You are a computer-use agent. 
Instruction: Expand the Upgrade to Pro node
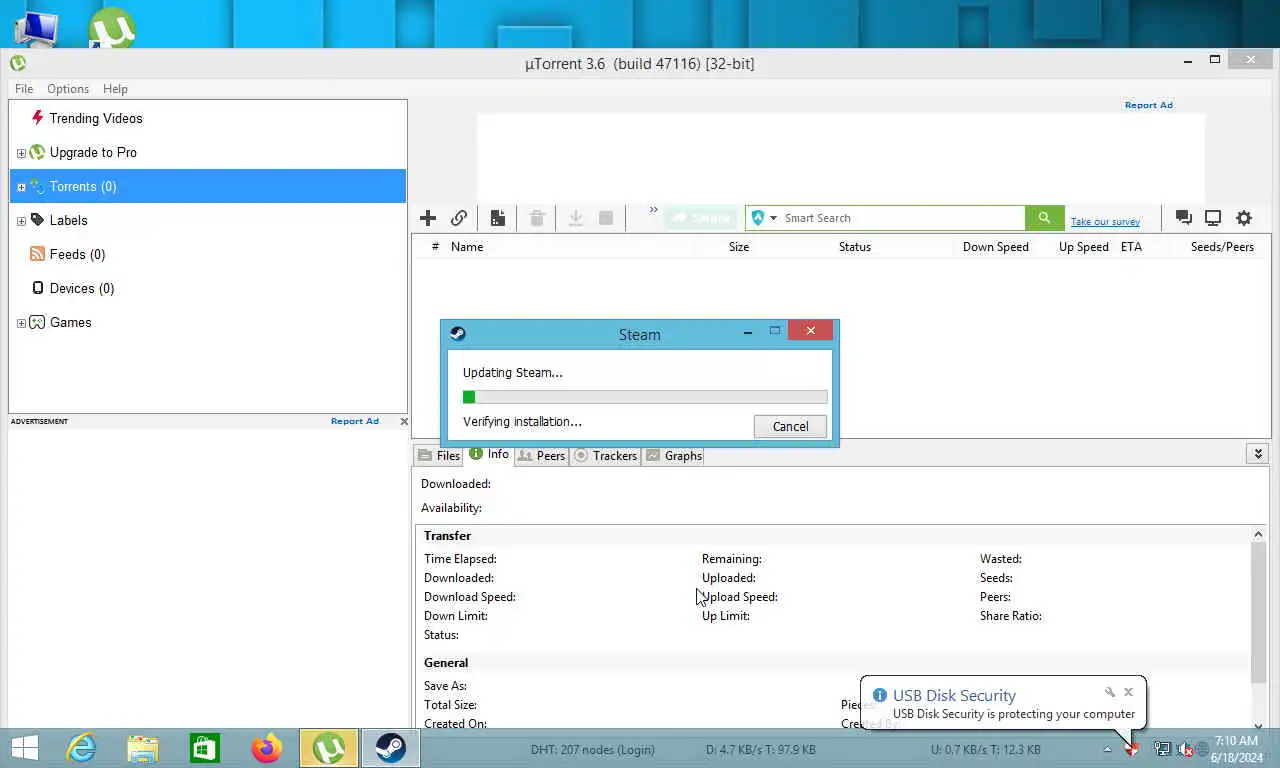(21, 153)
